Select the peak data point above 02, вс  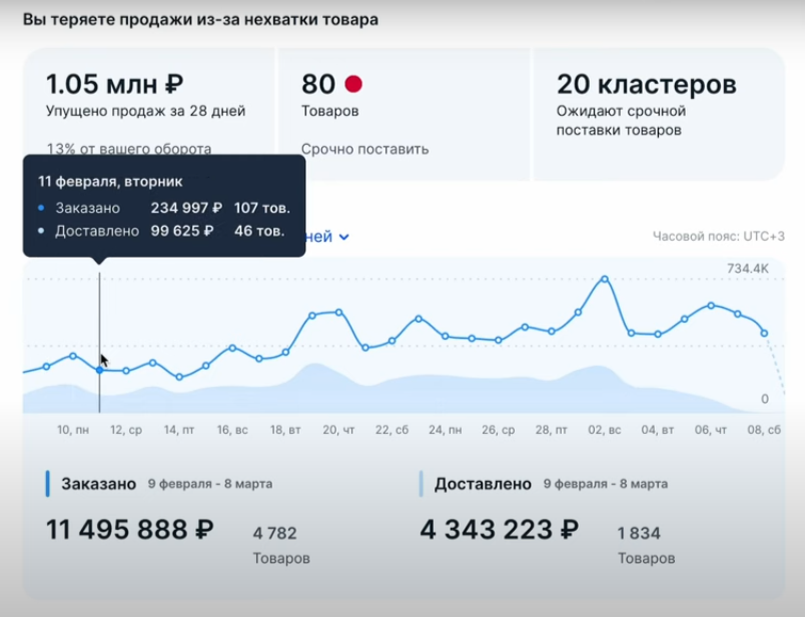click(x=602, y=281)
